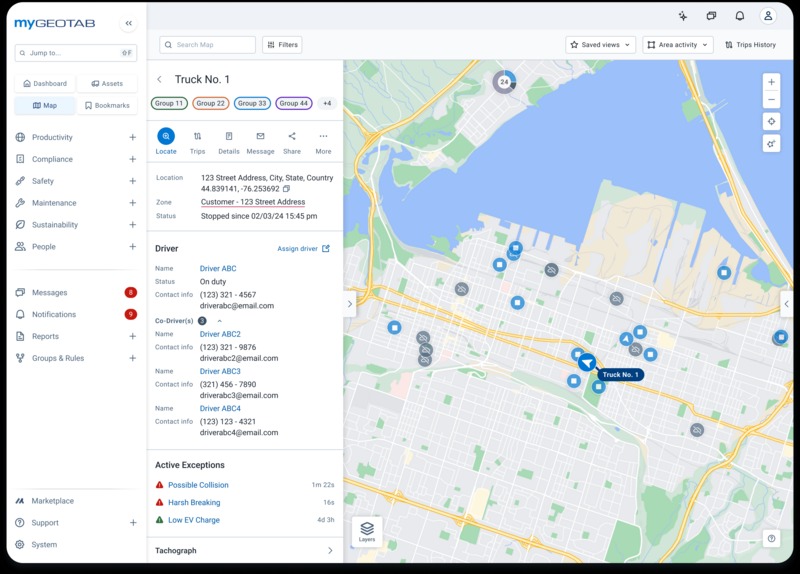800x574 pixels.
Task: Select the Group 33 tag
Action: tap(252, 104)
